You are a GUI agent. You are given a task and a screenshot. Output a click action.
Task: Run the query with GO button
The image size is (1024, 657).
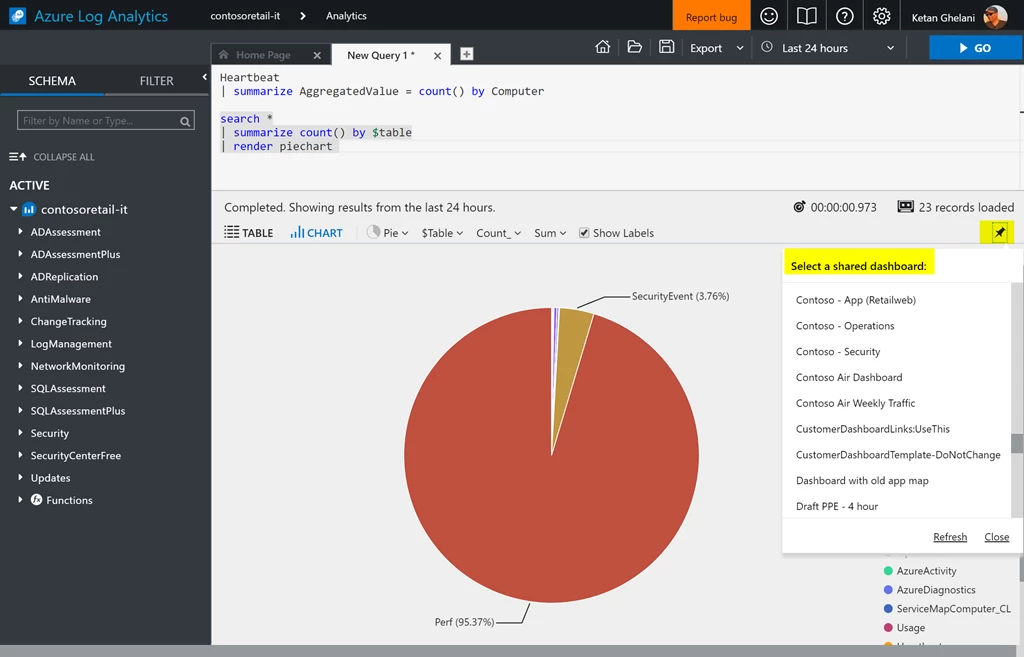pos(975,48)
